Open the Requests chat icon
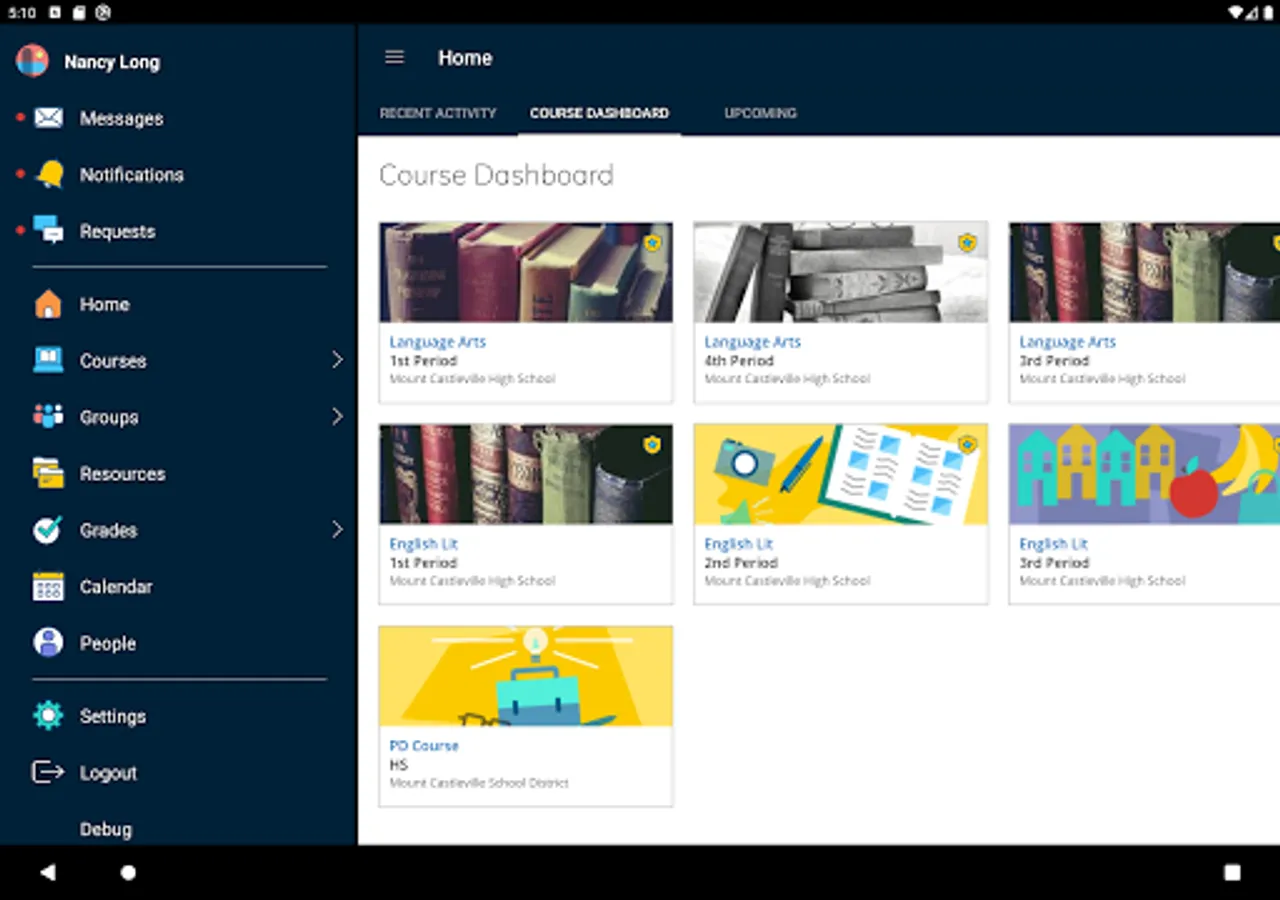1280x900 pixels. click(x=48, y=231)
